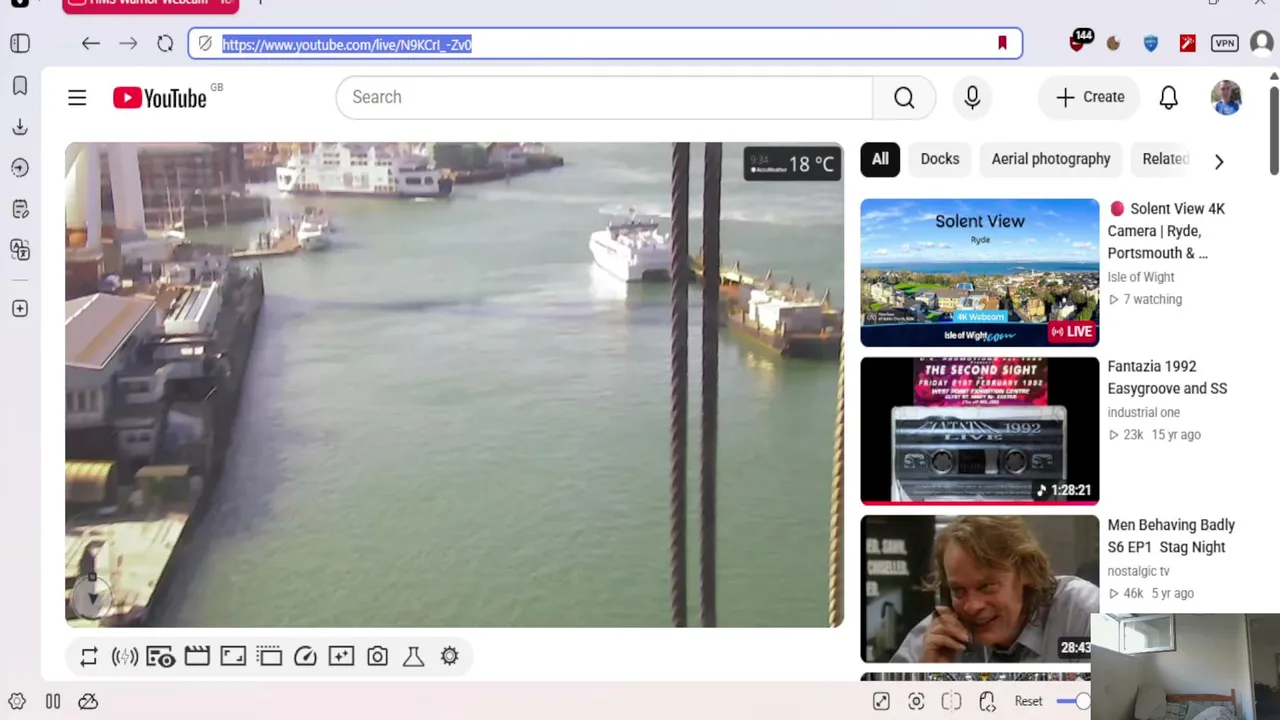Select the Docks filter chip
This screenshot has width=1280, height=720.
click(x=940, y=159)
